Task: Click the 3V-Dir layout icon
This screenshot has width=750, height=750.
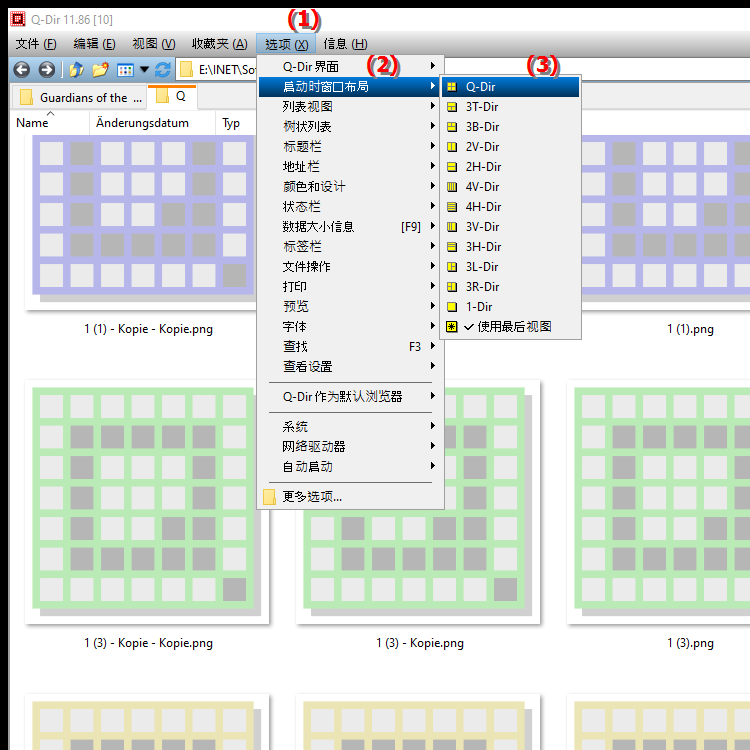Action: click(x=452, y=227)
